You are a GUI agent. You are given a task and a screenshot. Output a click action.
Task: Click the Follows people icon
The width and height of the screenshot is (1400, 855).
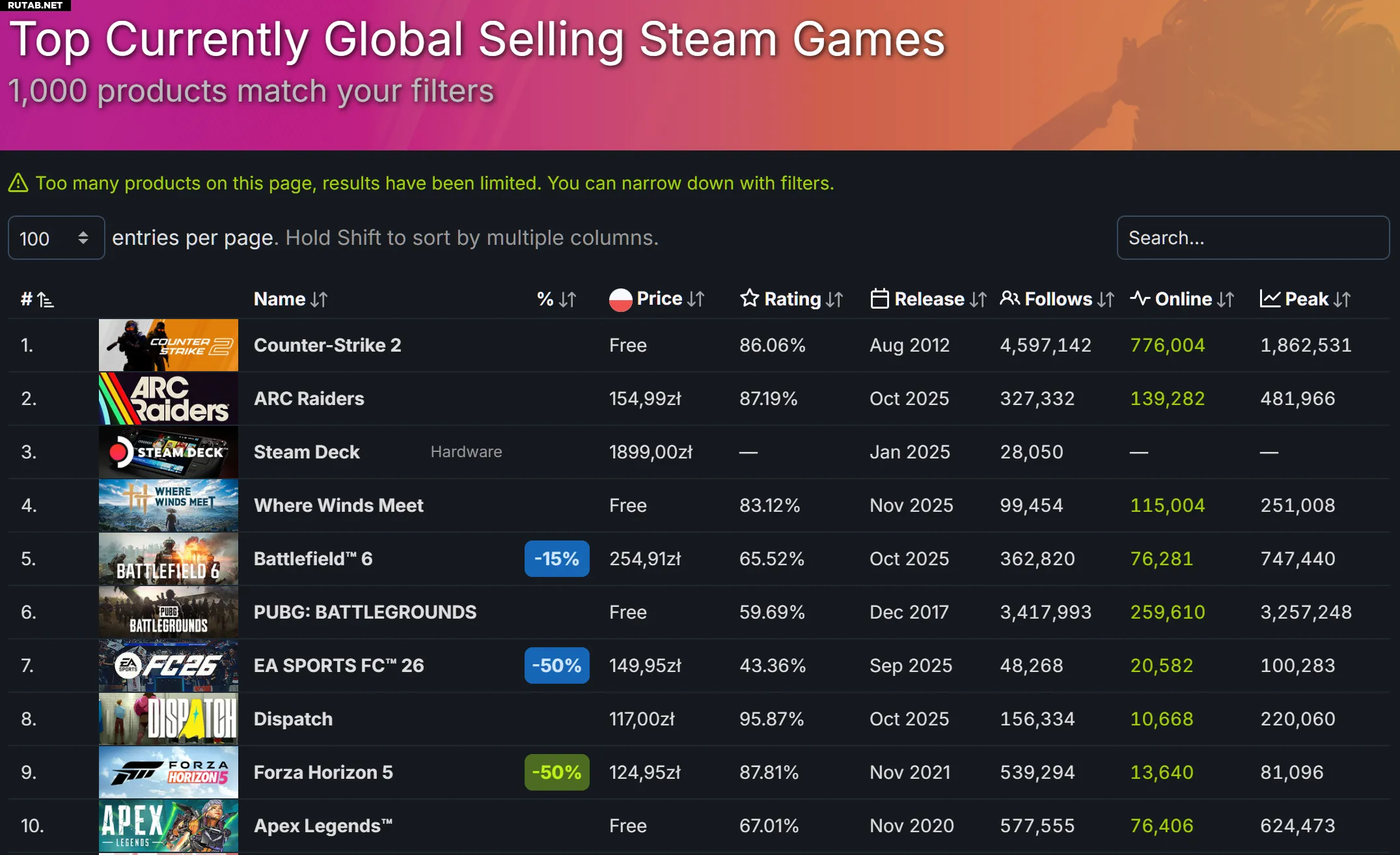click(x=1009, y=298)
